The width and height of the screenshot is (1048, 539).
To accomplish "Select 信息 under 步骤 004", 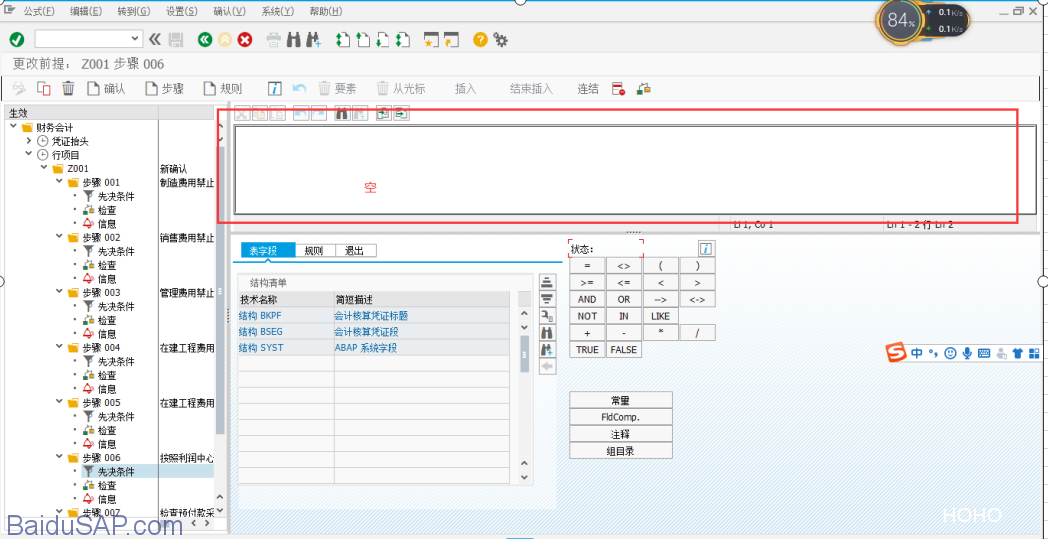I will [107, 389].
